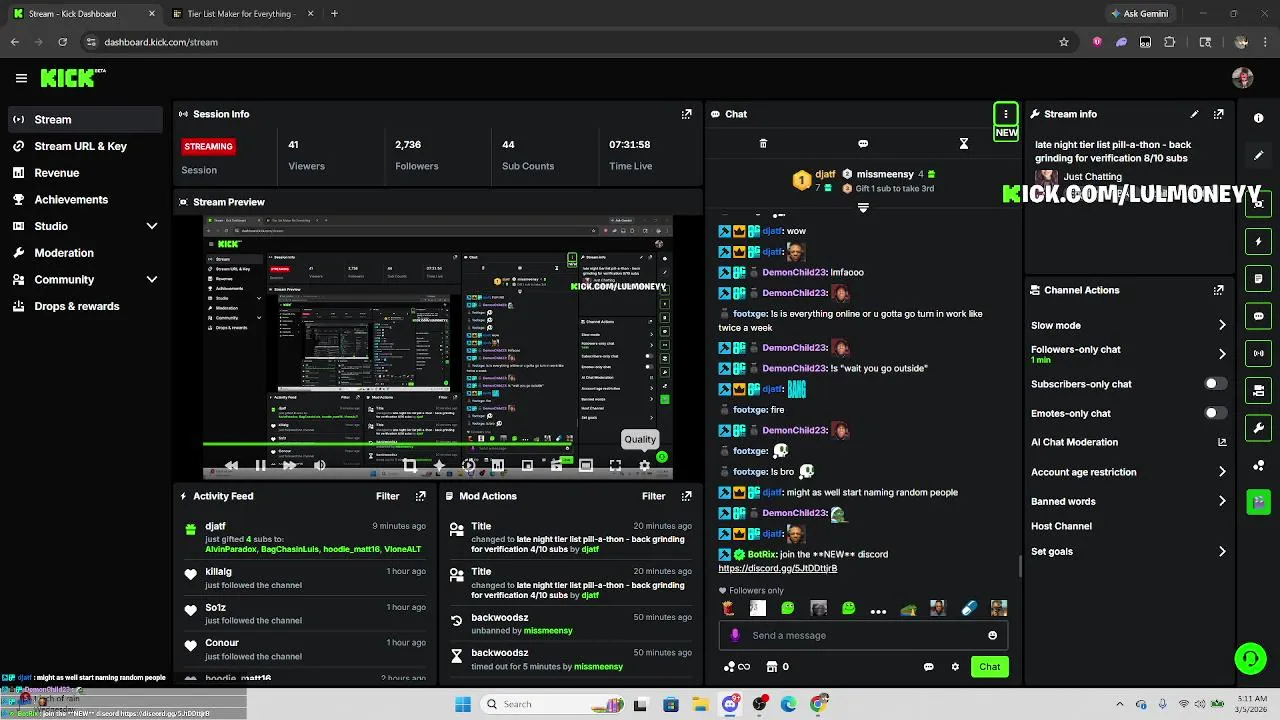The image size is (1280, 720).
Task: Pop out the Channel Actions panel
Action: coord(1218,290)
